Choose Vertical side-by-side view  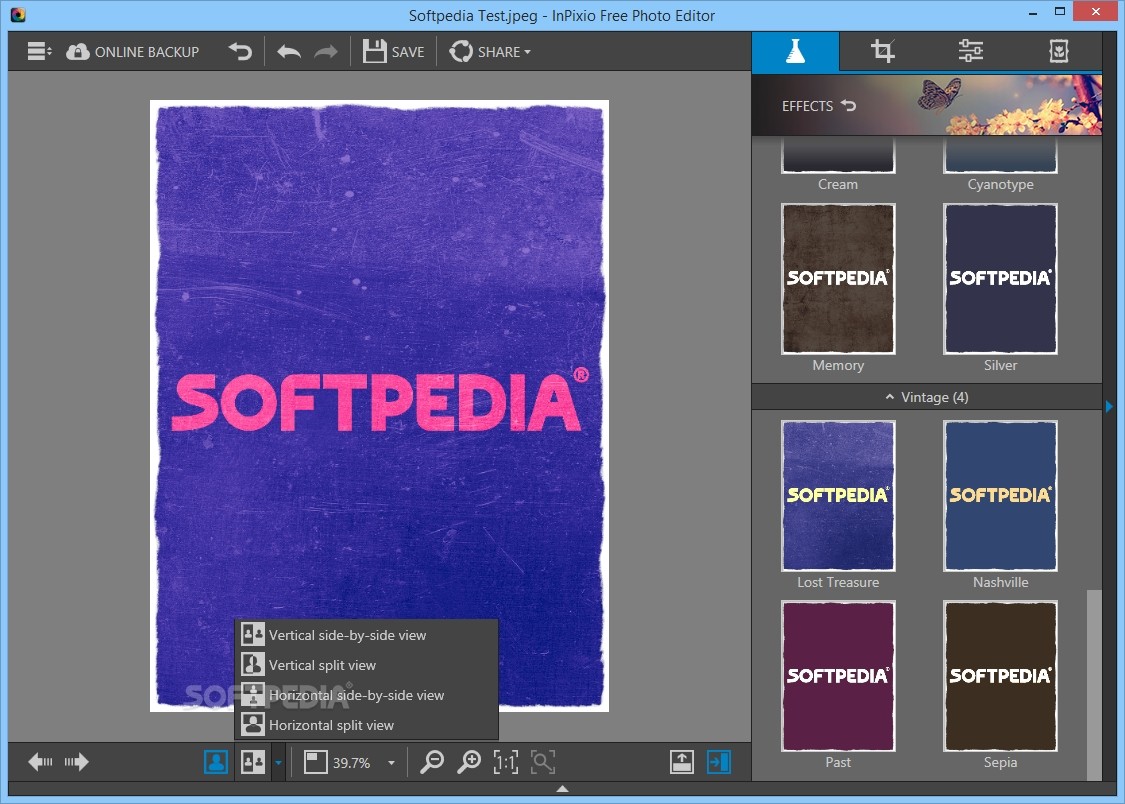[367, 635]
